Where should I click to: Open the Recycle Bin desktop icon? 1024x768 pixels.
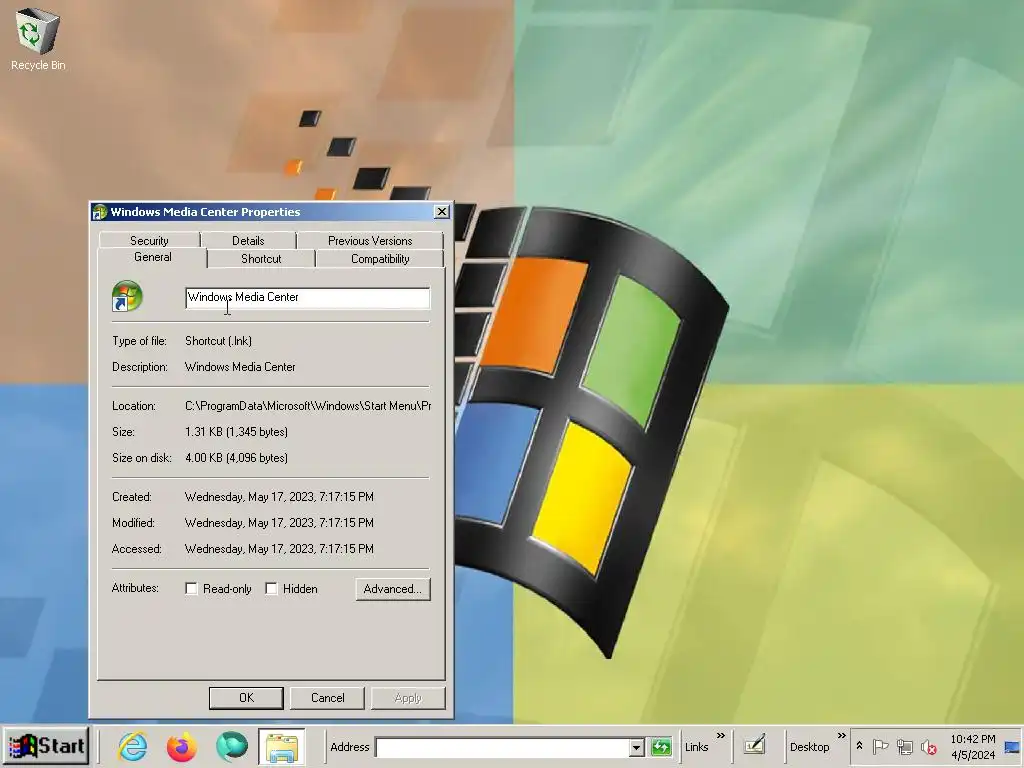(38, 39)
